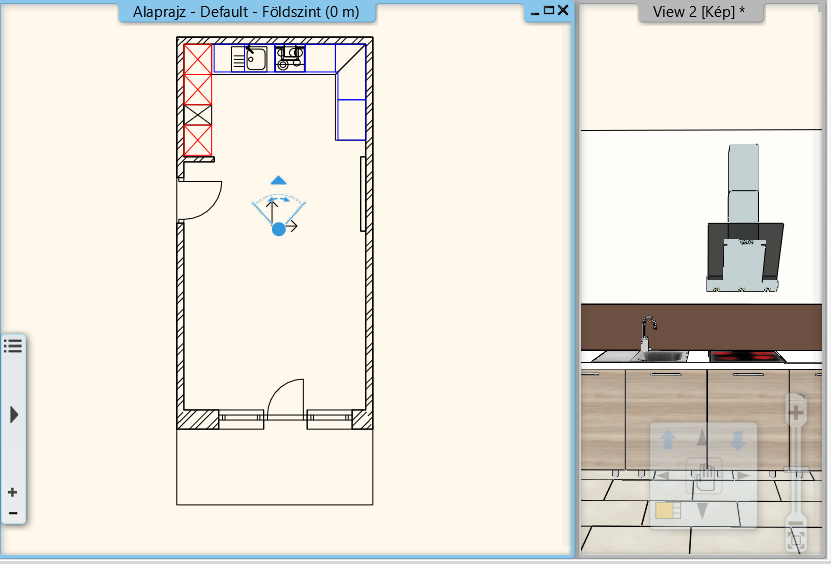The width and height of the screenshot is (831, 564).
Task: Select the hand pan tool in navigator
Action: 704,475
